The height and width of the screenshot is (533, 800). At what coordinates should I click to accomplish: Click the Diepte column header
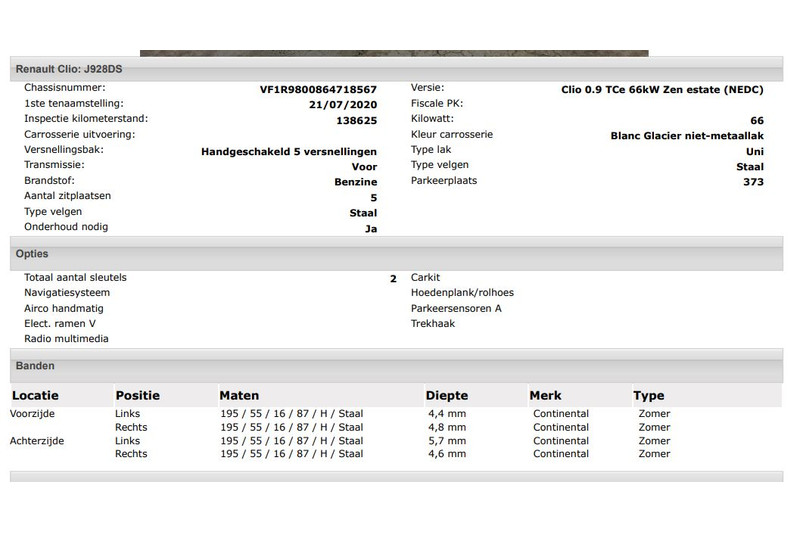(446, 395)
